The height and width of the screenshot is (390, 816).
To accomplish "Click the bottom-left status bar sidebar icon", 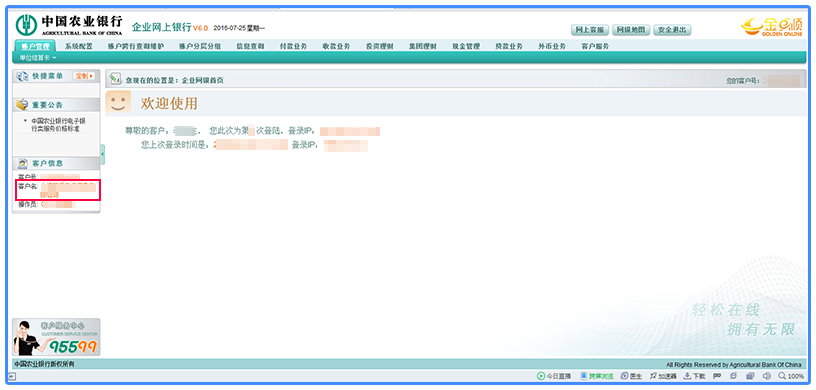I will (12, 376).
